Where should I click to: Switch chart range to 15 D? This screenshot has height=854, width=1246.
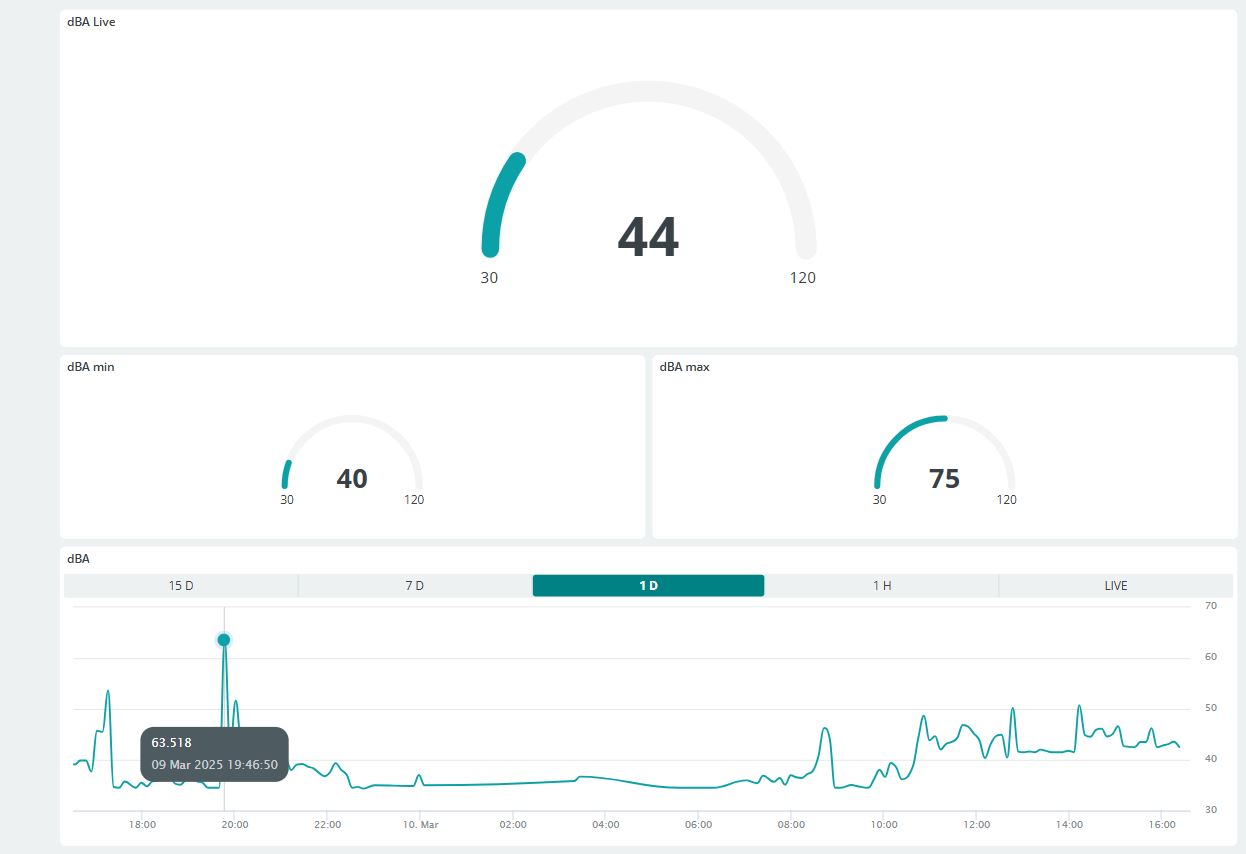click(x=181, y=586)
